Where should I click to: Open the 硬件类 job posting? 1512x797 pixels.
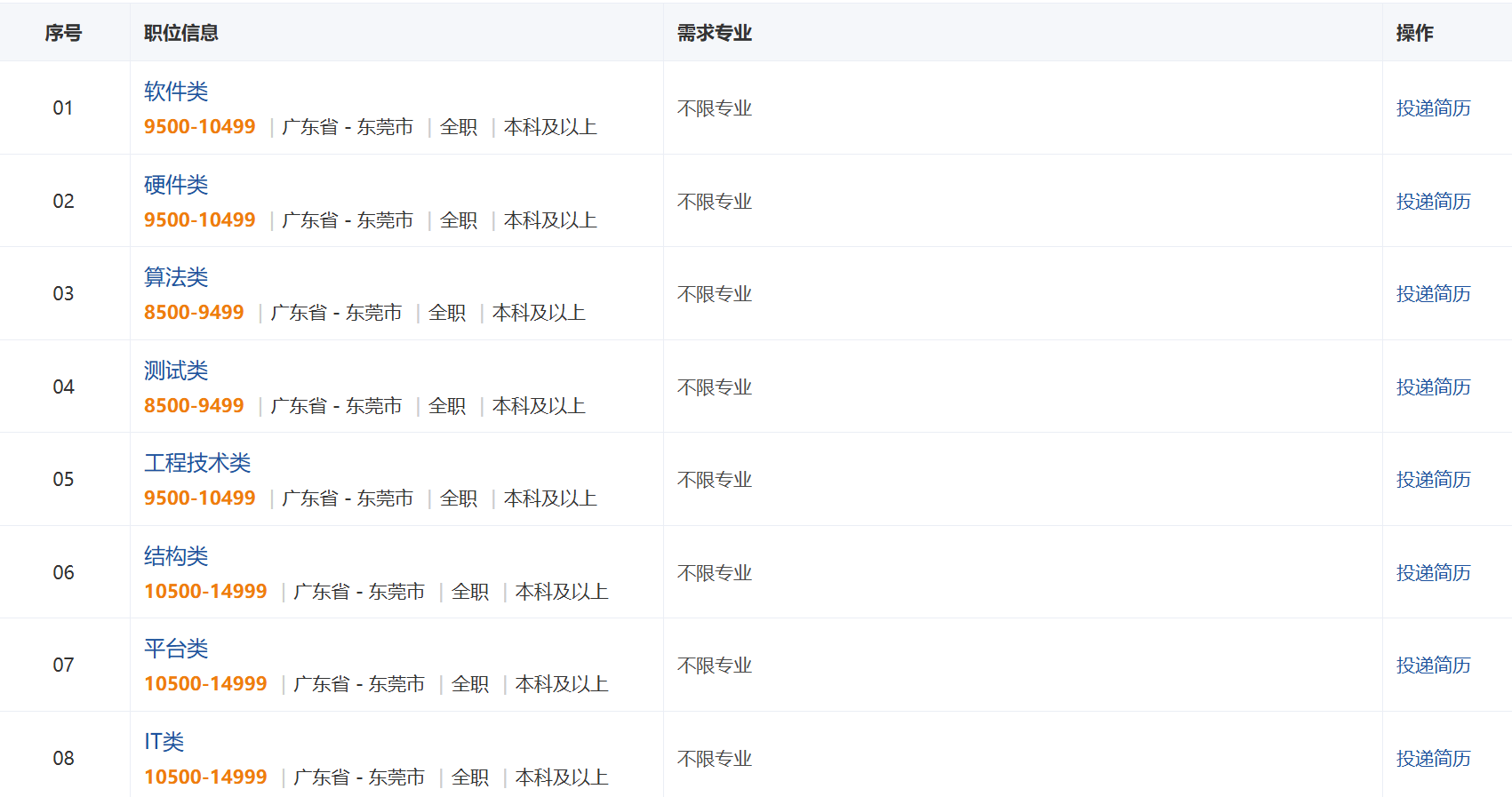(176, 185)
